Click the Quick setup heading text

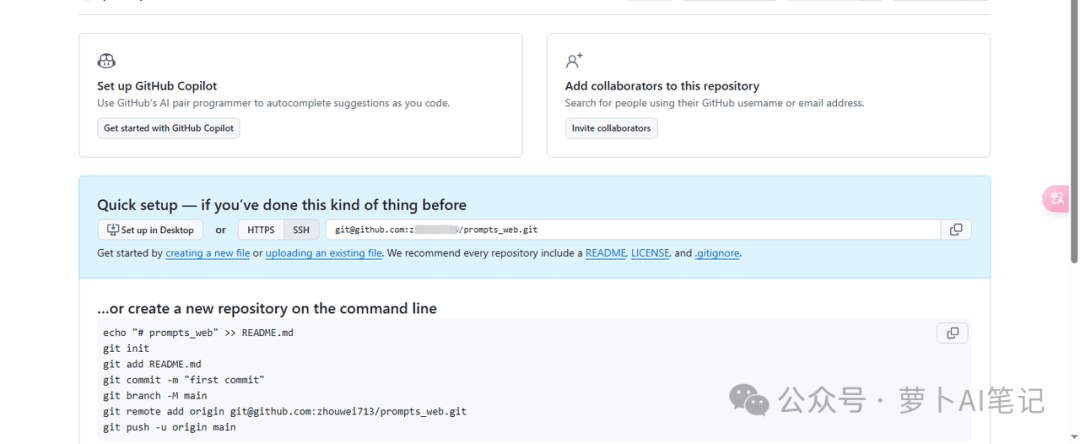pyautogui.click(x=282, y=204)
